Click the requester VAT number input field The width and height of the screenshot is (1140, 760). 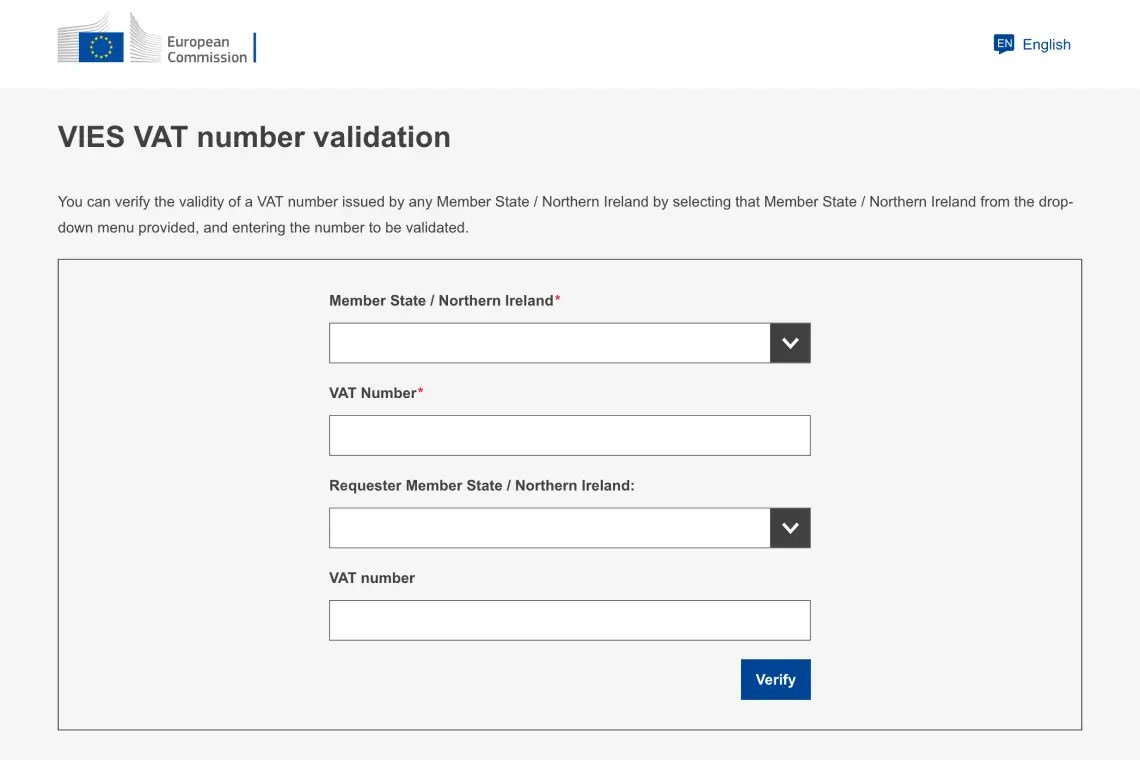pos(569,620)
